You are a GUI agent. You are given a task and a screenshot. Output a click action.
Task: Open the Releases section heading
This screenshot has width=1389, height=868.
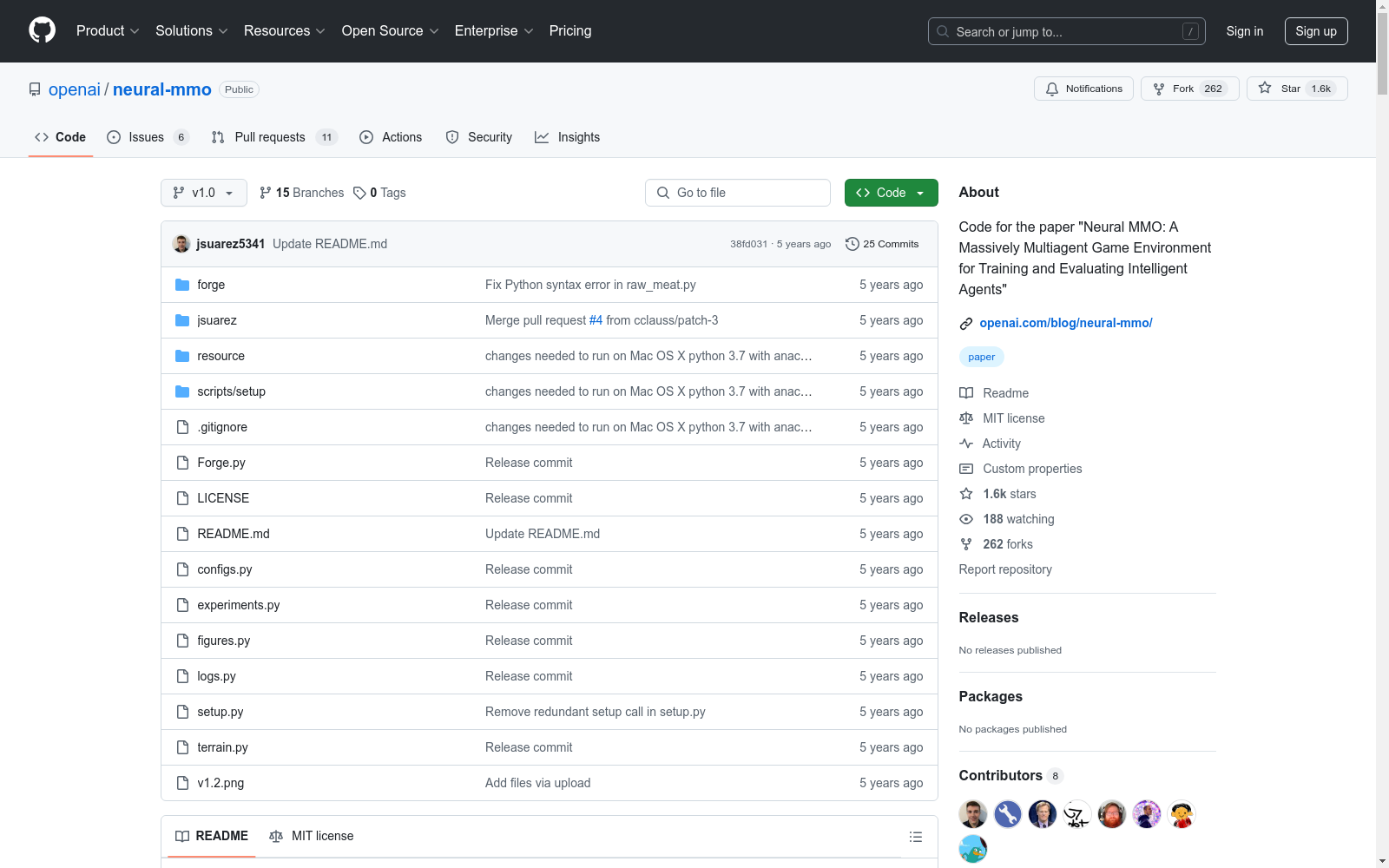989,617
